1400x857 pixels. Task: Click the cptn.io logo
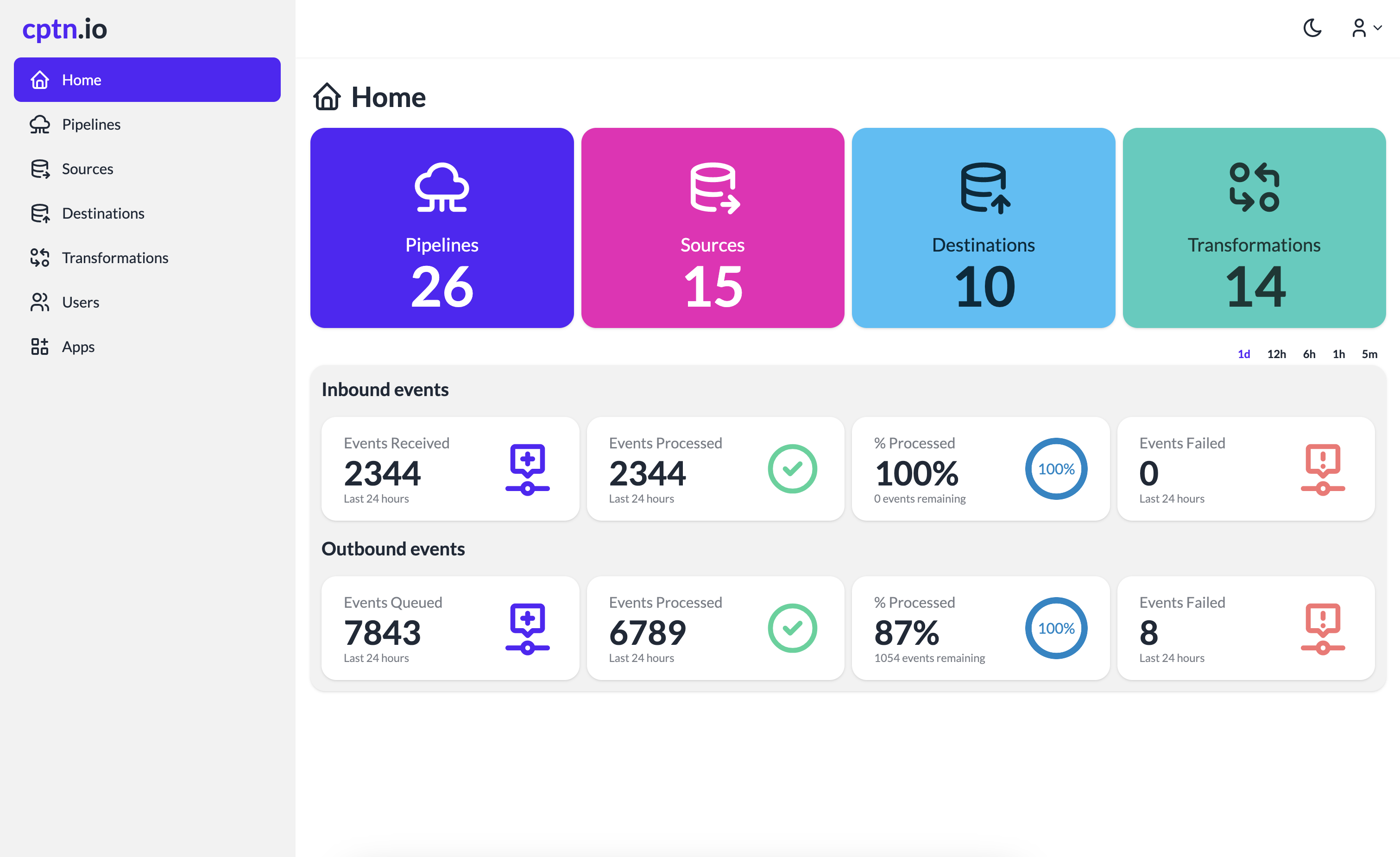pos(65,29)
